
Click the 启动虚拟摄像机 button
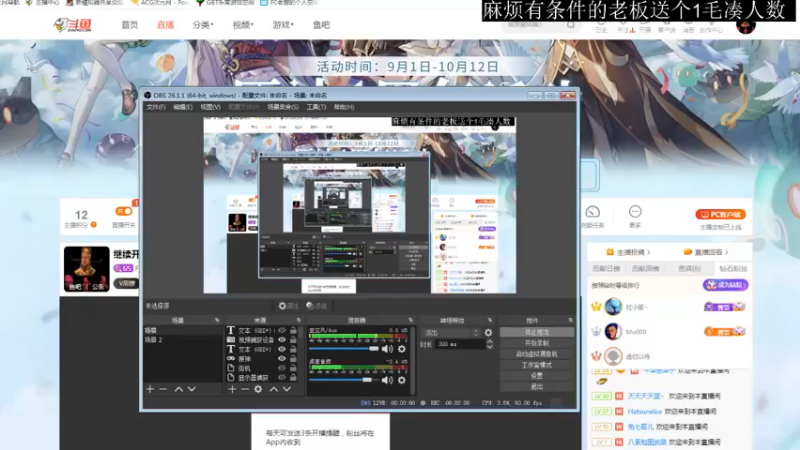(537, 354)
